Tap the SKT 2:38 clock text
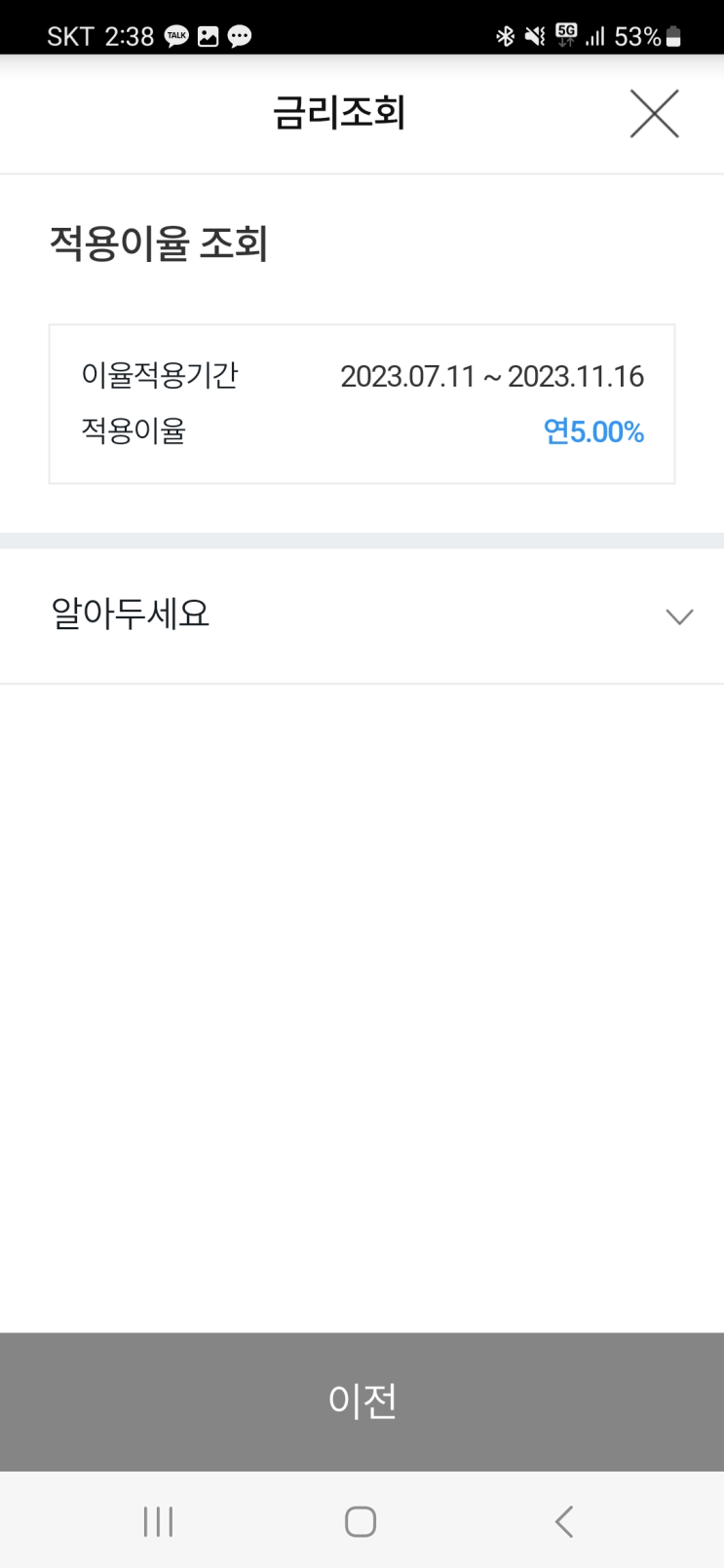724x1568 pixels. click(100, 37)
